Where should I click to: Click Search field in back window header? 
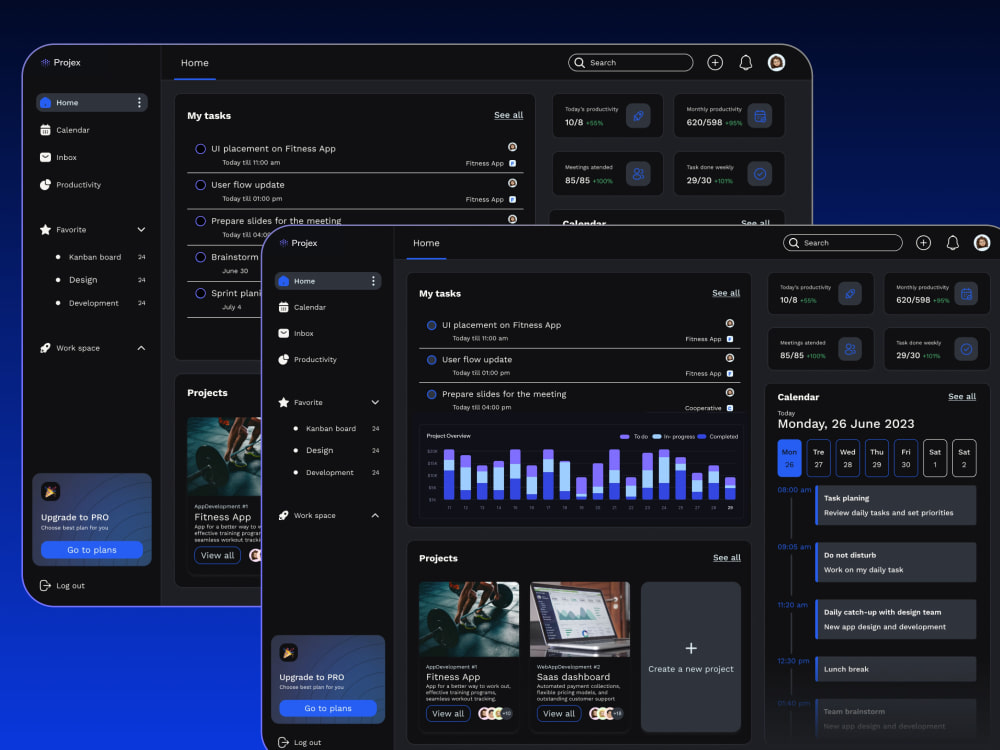click(630, 62)
